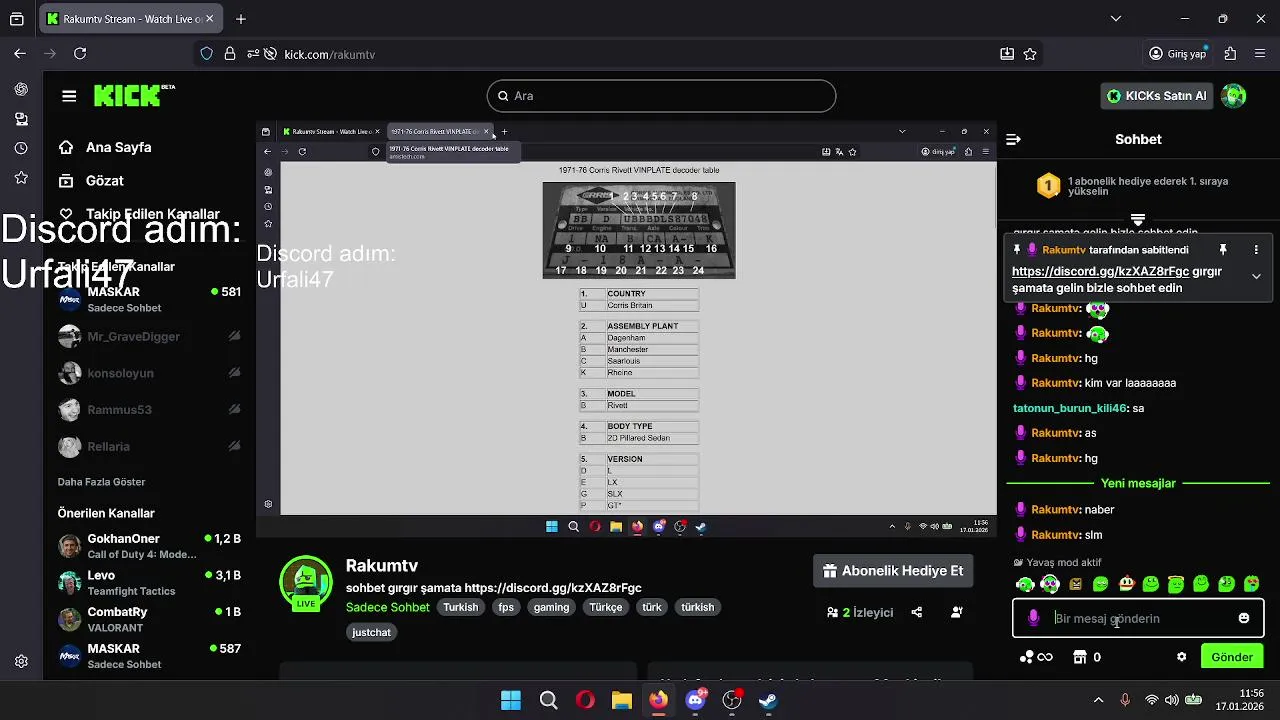1280x720 pixels.
Task: Open offline channel Mr_GraveDigger
Action: (x=149, y=337)
